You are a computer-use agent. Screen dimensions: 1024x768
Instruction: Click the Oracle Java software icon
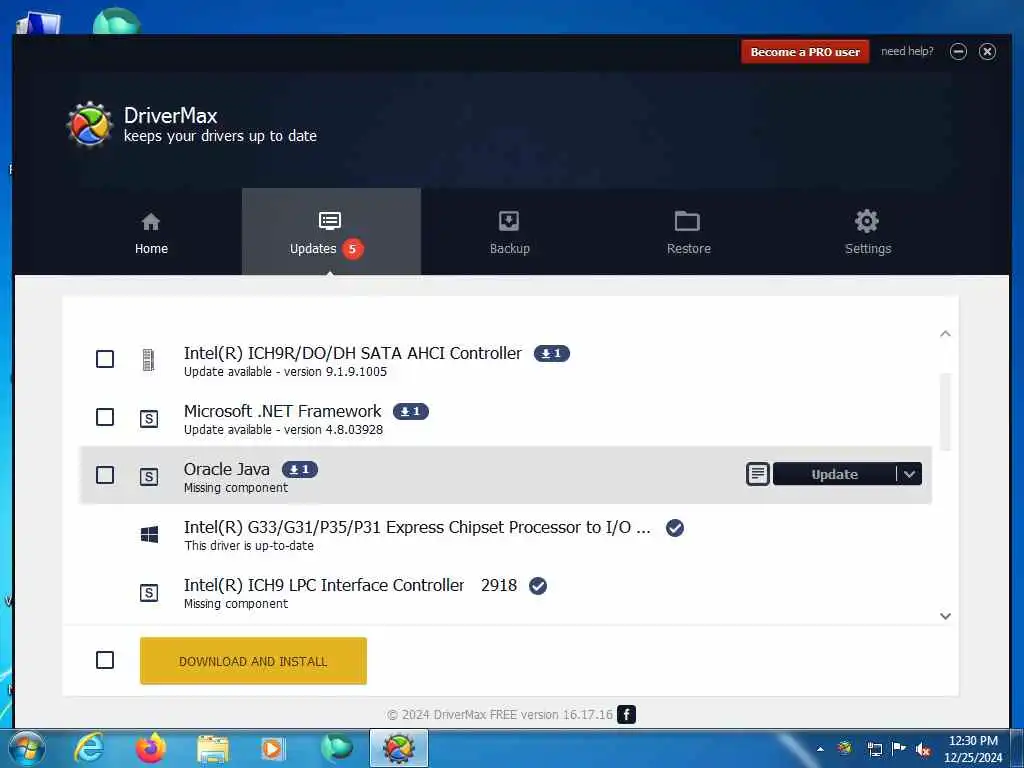click(149, 477)
